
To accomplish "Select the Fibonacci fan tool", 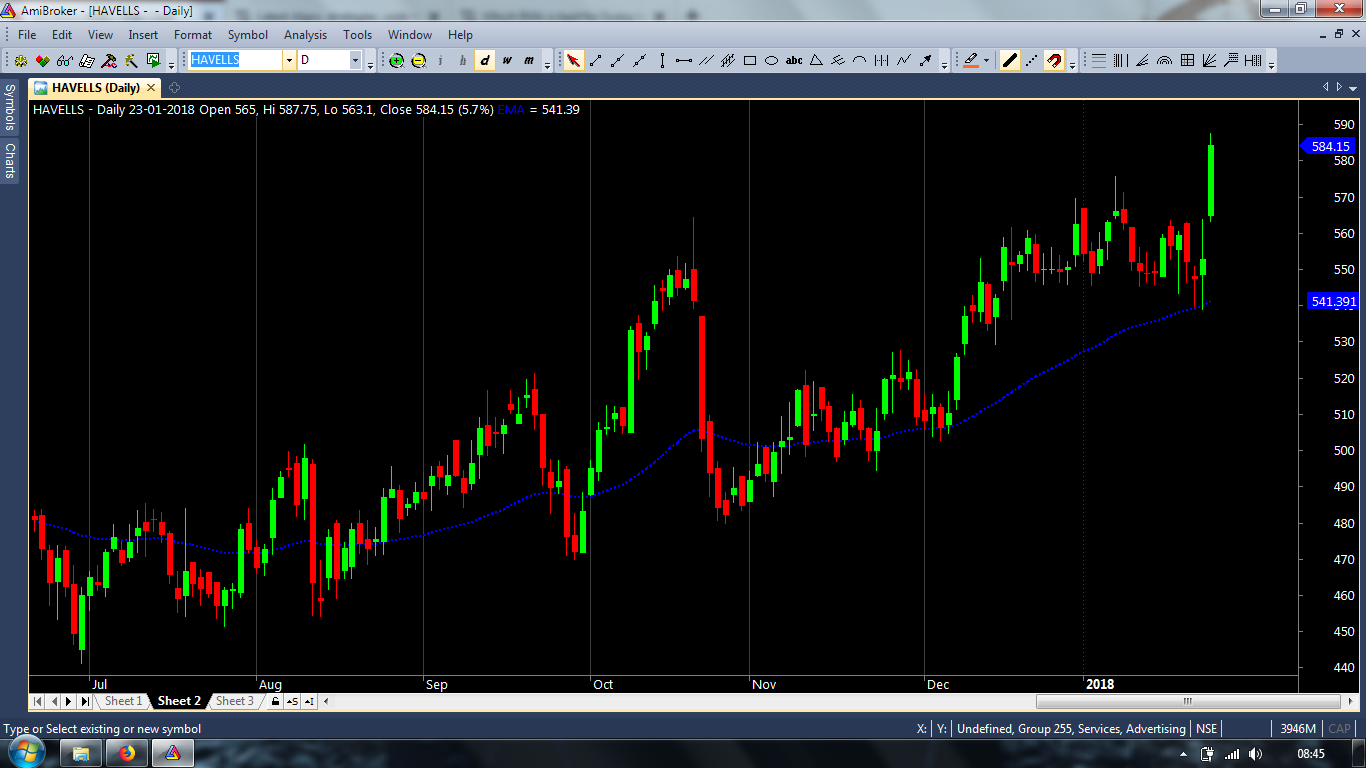I will coord(1142,60).
